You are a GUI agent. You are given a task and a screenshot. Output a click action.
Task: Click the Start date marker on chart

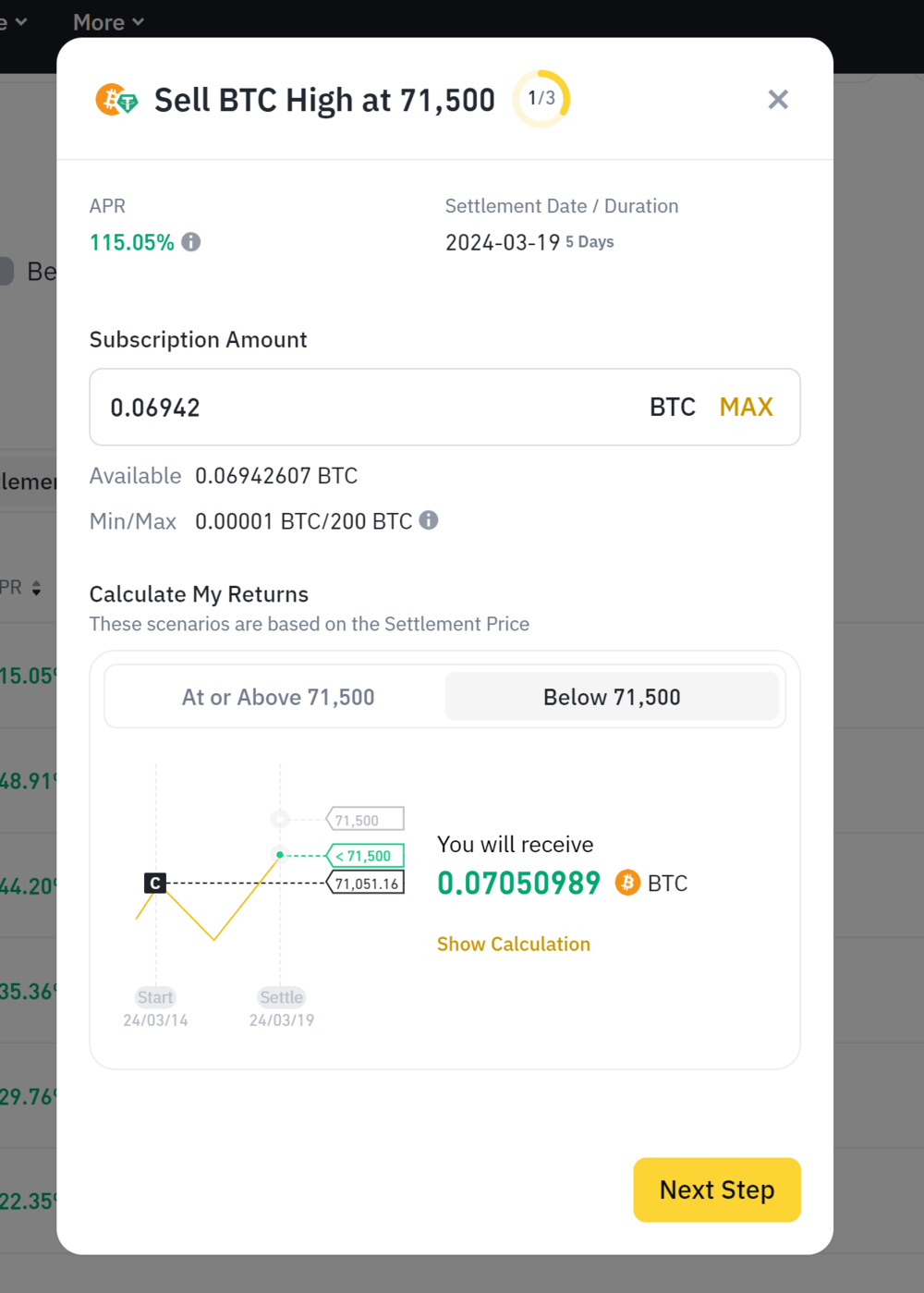click(x=155, y=997)
